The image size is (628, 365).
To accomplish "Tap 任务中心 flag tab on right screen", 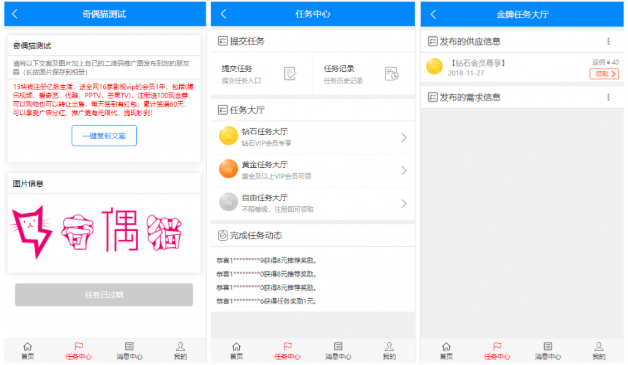I will tap(497, 351).
